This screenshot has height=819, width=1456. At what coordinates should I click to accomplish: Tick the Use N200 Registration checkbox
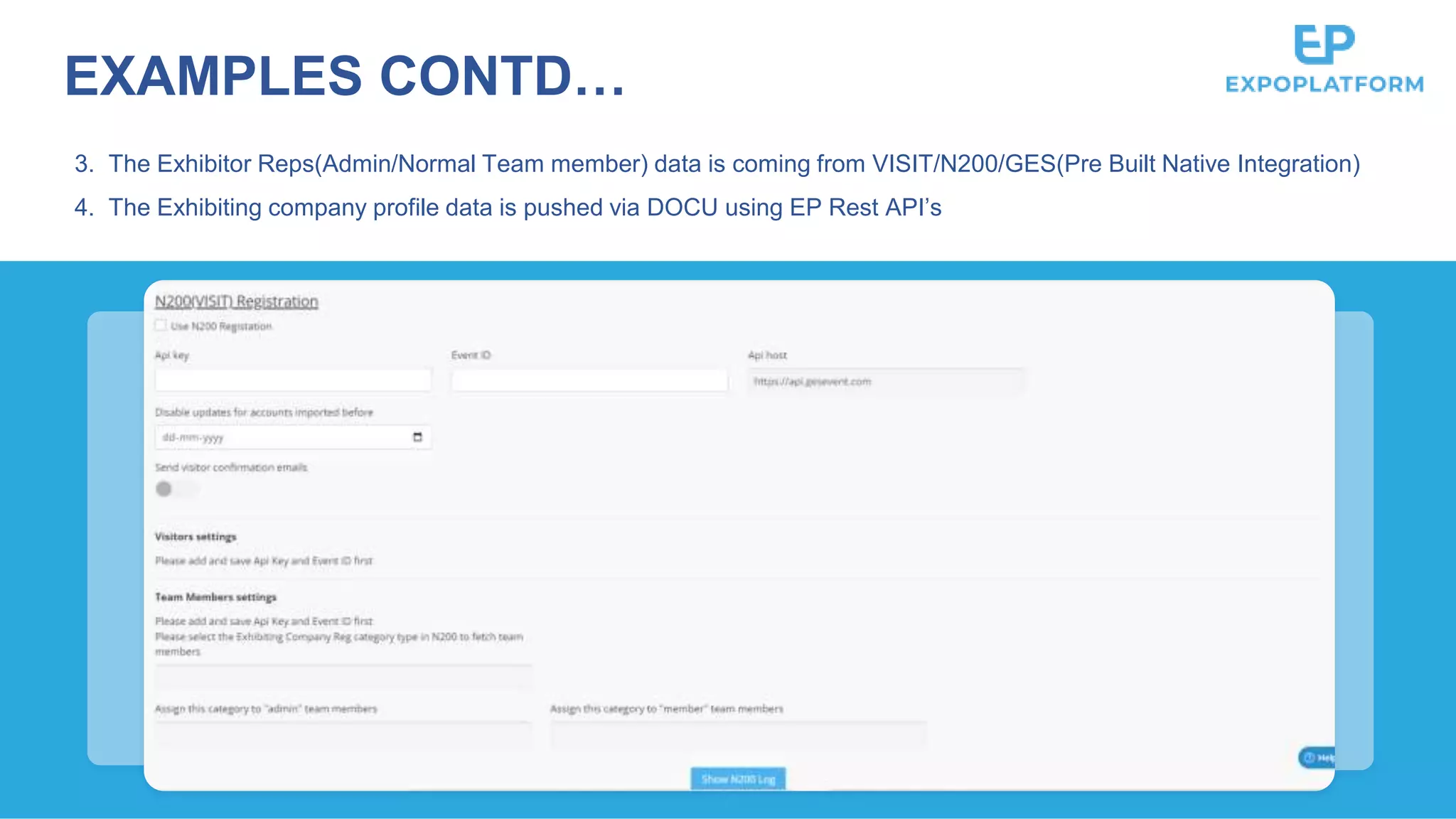coord(161,326)
